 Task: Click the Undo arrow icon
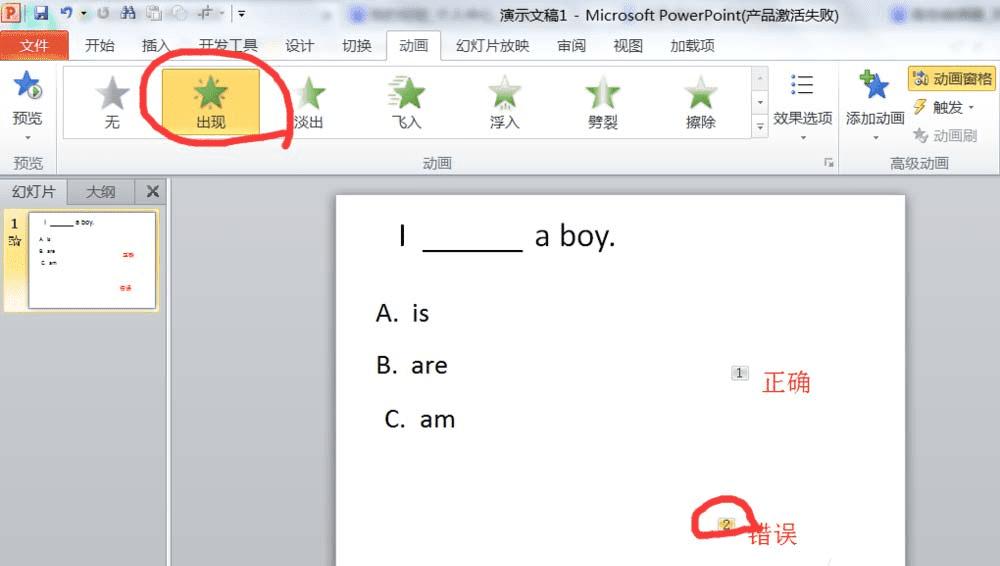(66, 13)
